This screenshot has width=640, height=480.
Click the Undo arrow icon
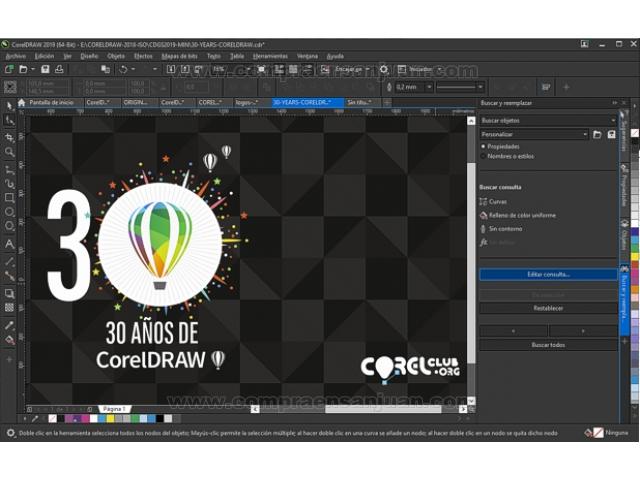123,69
